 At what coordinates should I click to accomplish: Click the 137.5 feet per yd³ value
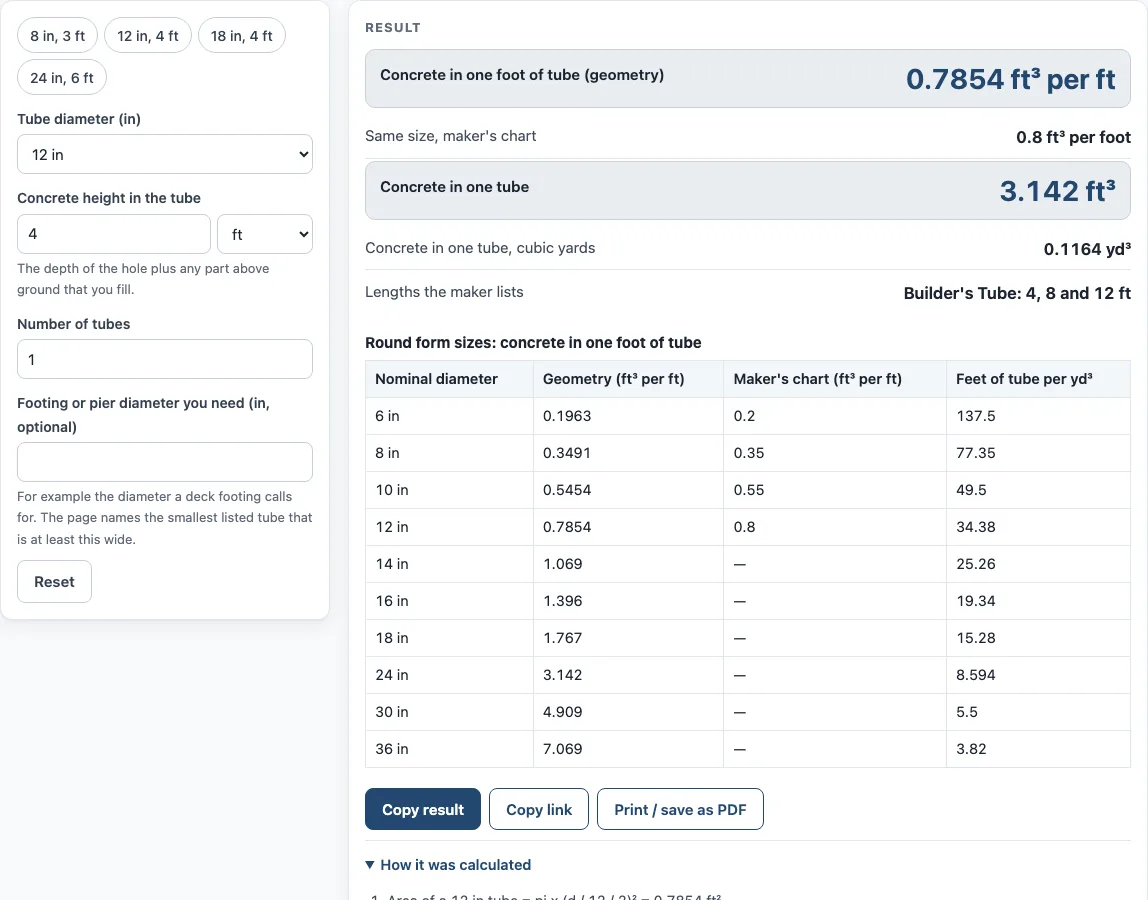[975, 416]
